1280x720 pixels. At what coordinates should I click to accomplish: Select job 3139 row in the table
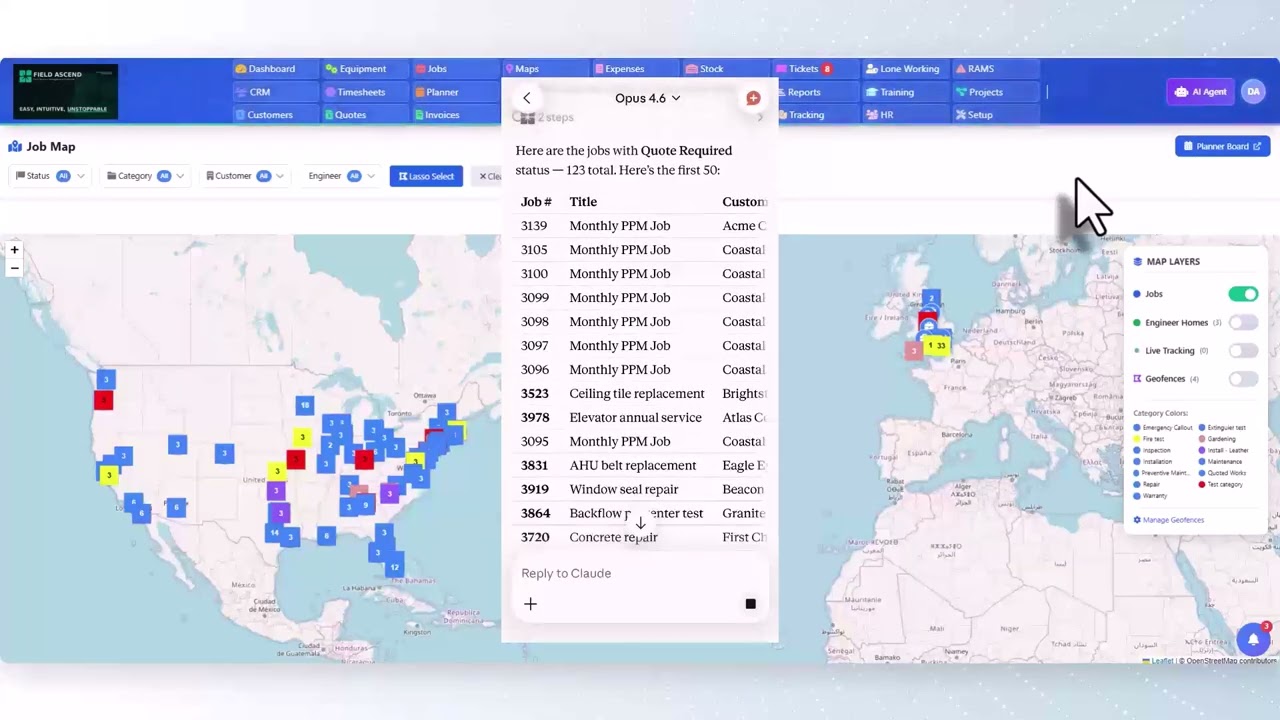[640, 226]
